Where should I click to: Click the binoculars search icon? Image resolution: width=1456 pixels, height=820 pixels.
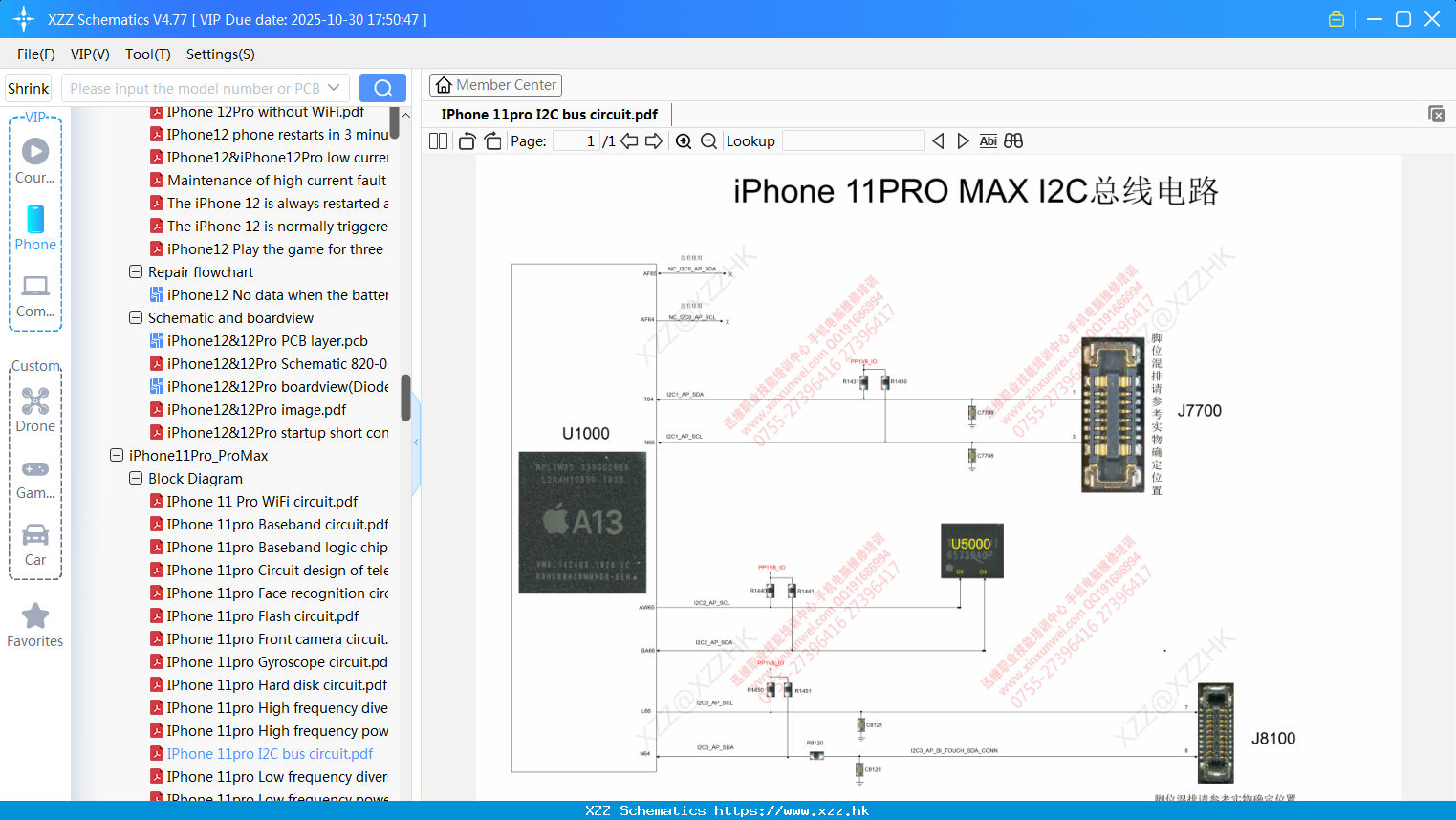click(x=1013, y=141)
